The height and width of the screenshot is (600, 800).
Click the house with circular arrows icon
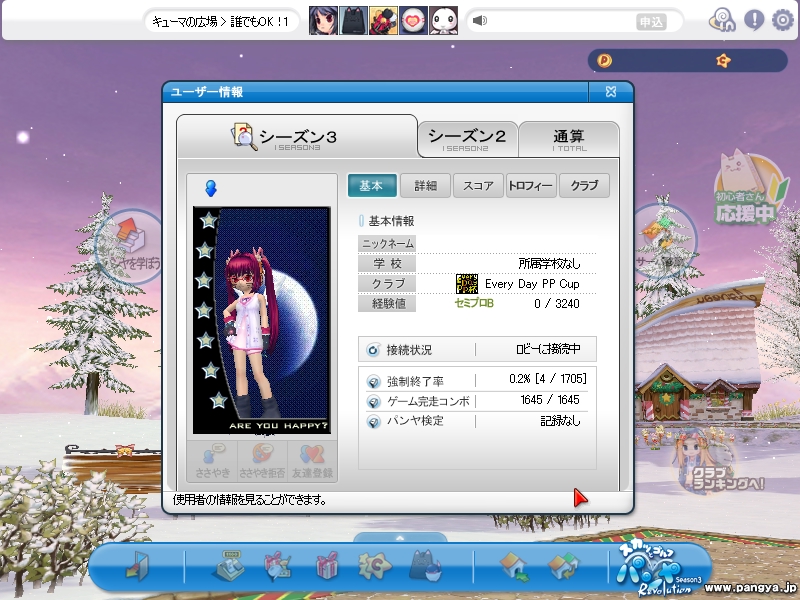[x=564, y=566]
